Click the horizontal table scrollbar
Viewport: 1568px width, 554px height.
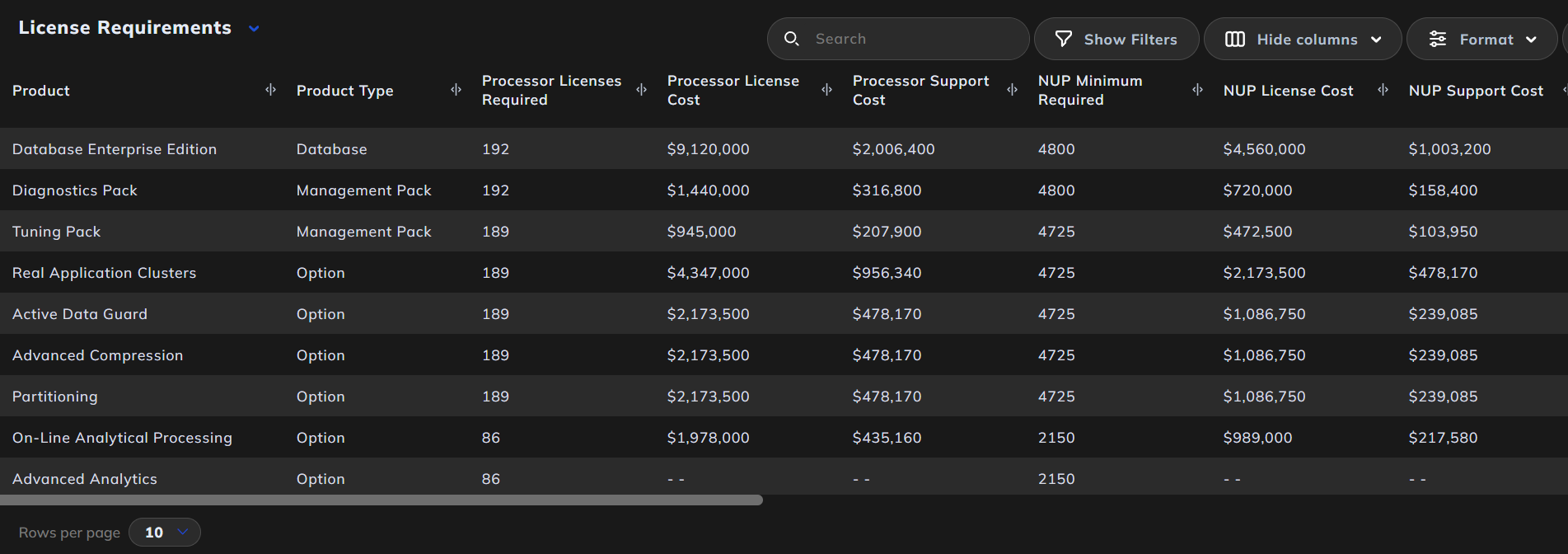coord(381,500)
